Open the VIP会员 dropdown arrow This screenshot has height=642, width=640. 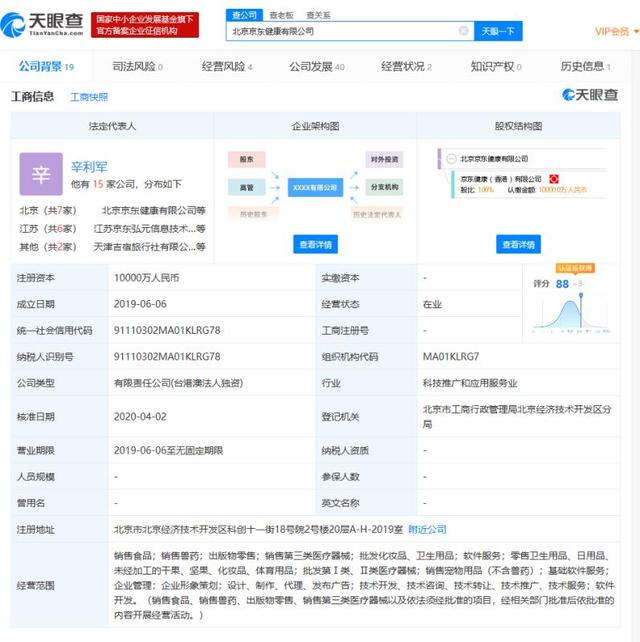[x=636, y=31]
